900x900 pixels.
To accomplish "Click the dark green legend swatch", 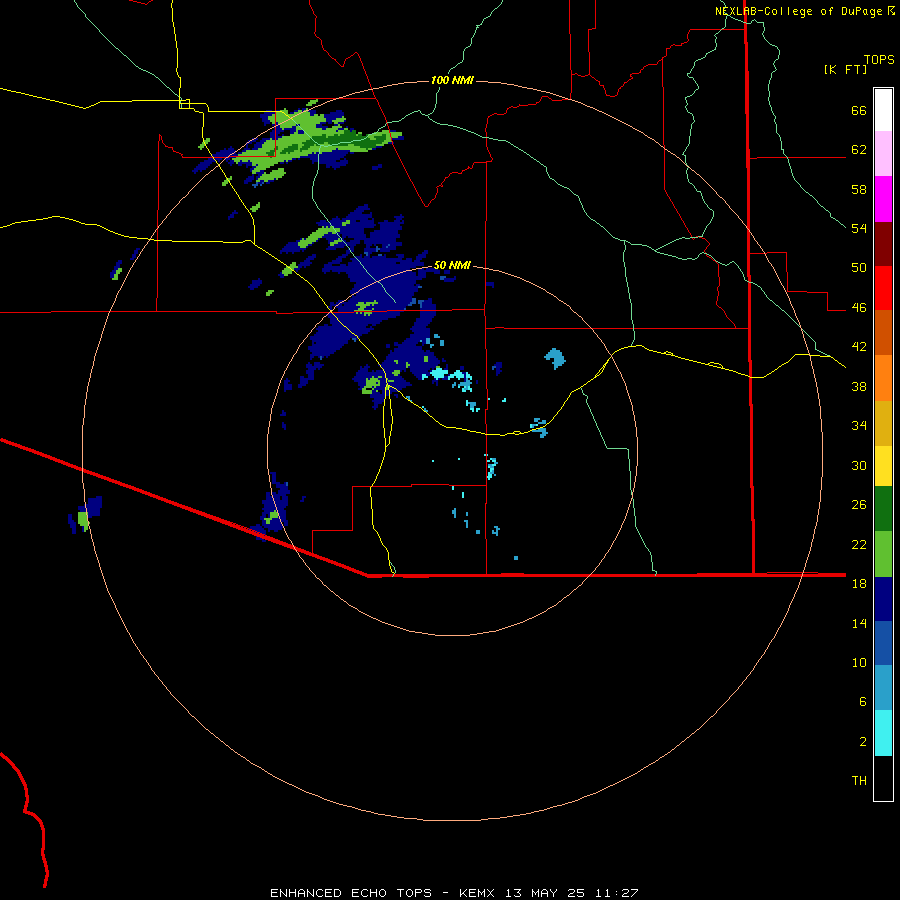I will (883, 509).
